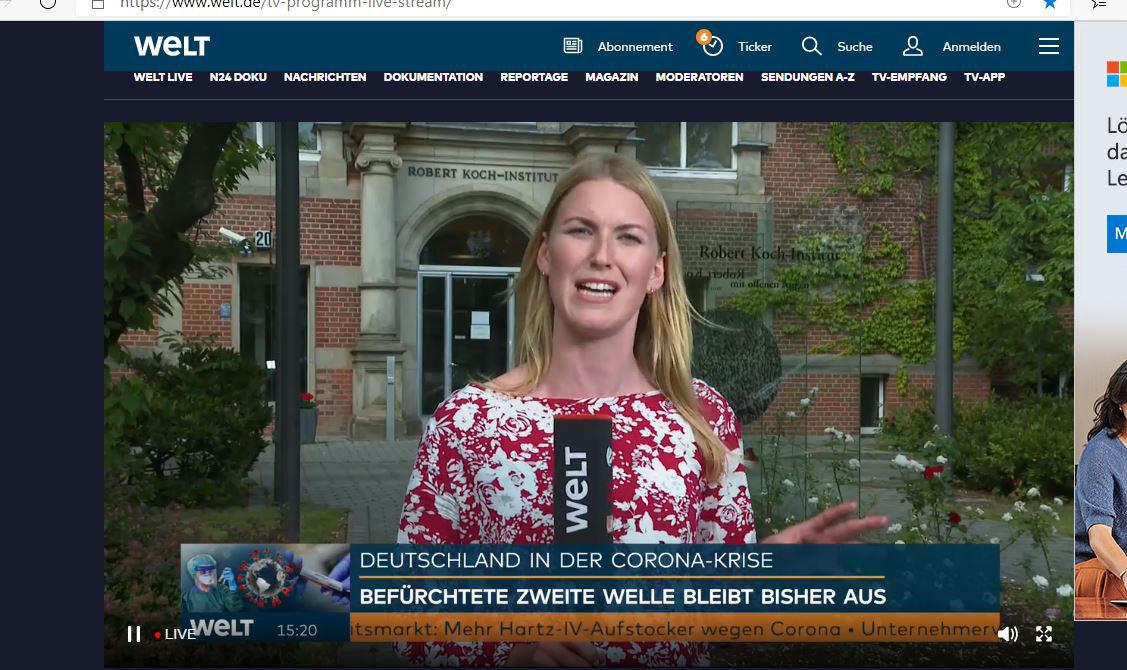This screenshot has height=670, width=1127.
Task: Go to the homepage via the WELT logo
Action: pos(172,46)
